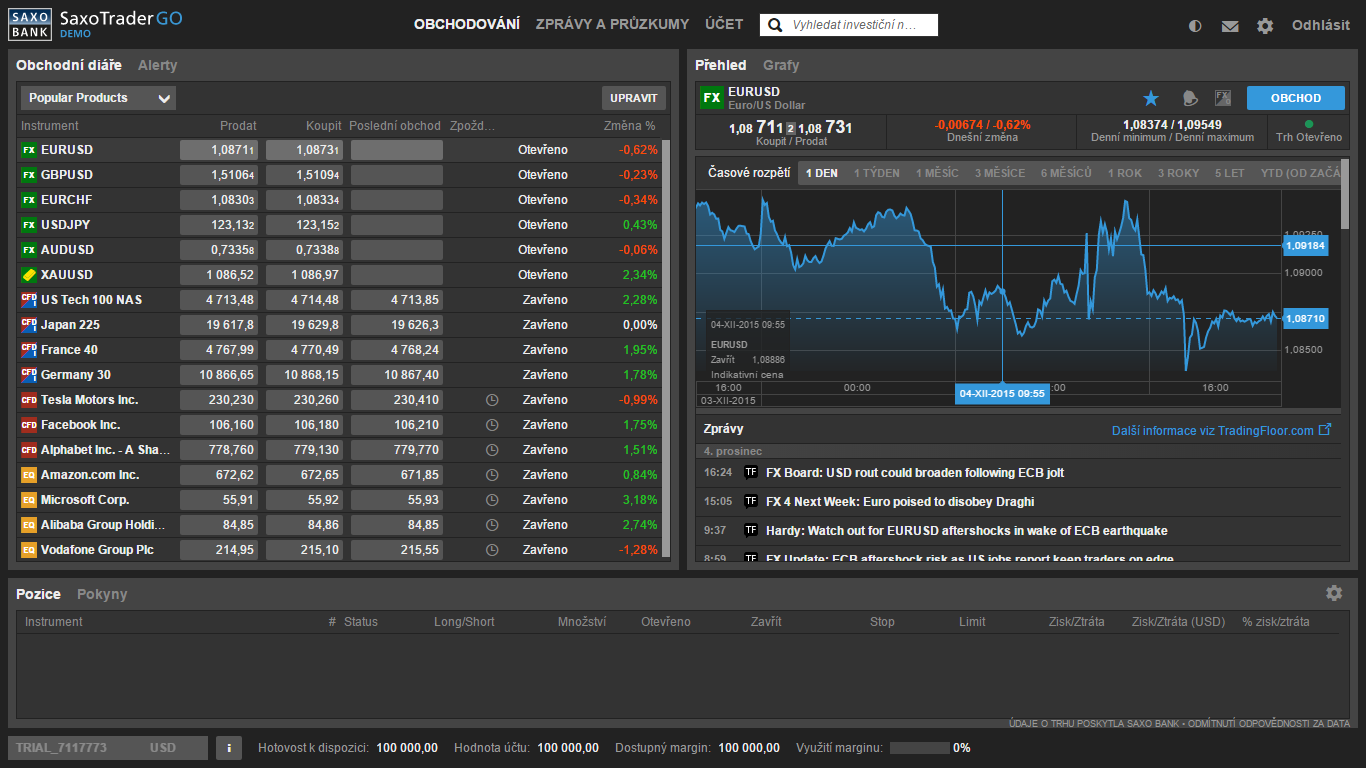This screenshot has height=768, width=1366.
Task: Open the ÚČET menu
Action: [724, 25]
